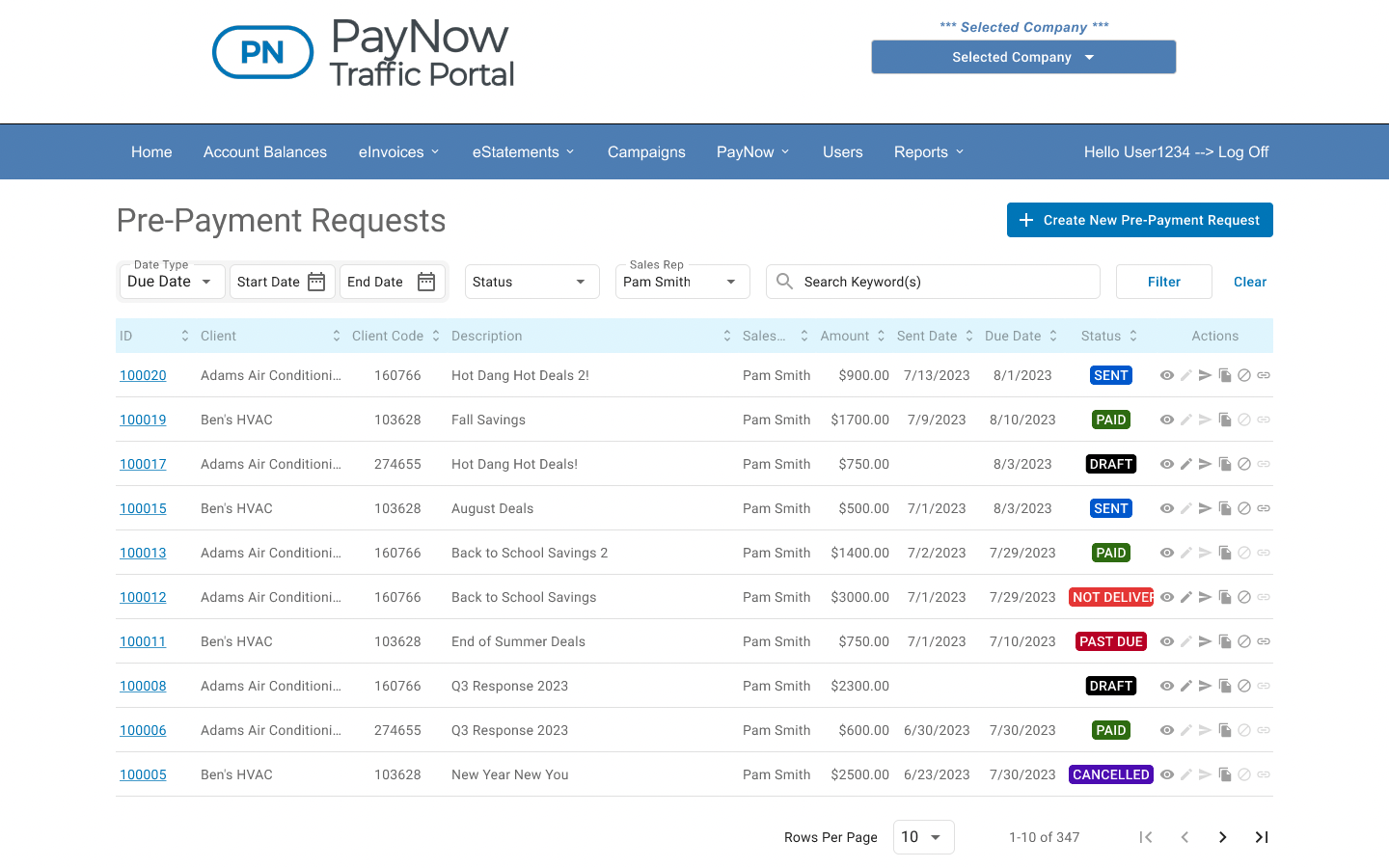Open the End Date calendar picker icon
This screenshot has width=1389, height=868.
426,282
